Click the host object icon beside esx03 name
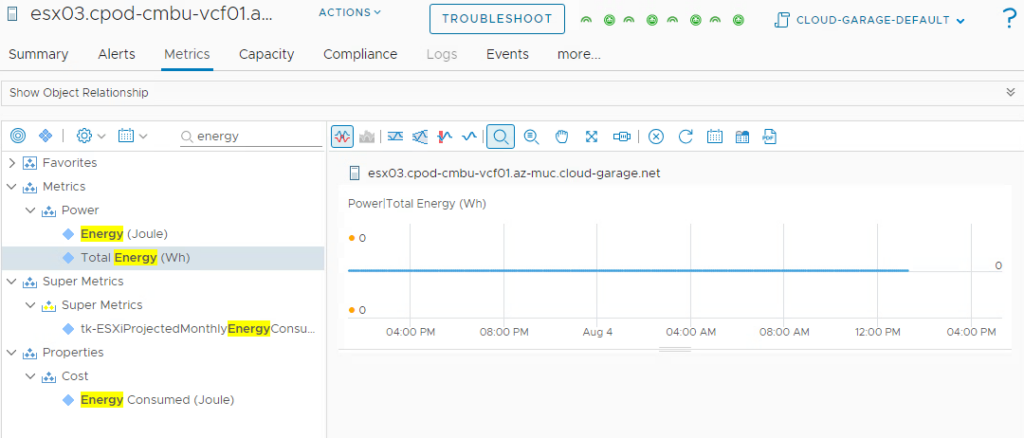Image resolution: width=1024 pixels, height=438 pixels. 355,173
